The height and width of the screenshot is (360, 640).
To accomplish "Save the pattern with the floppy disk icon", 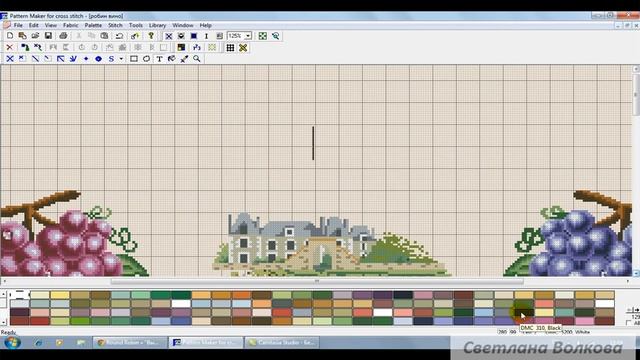I will (48, 36).
